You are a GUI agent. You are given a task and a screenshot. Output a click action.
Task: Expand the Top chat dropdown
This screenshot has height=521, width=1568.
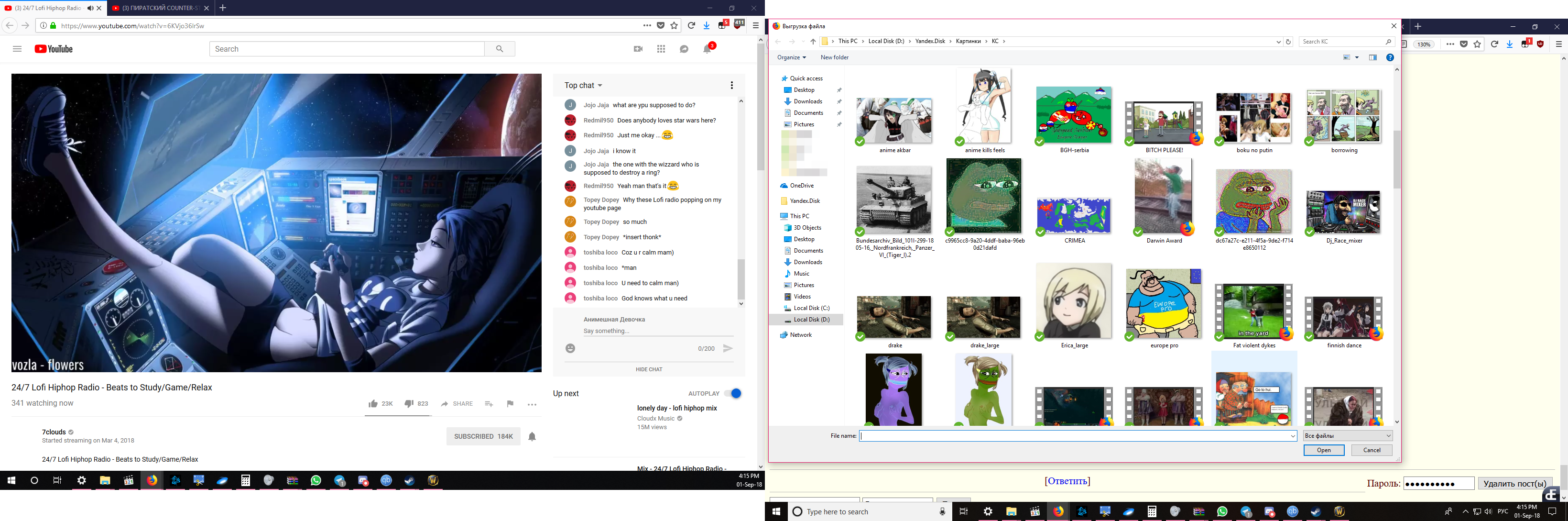[583, 85]
